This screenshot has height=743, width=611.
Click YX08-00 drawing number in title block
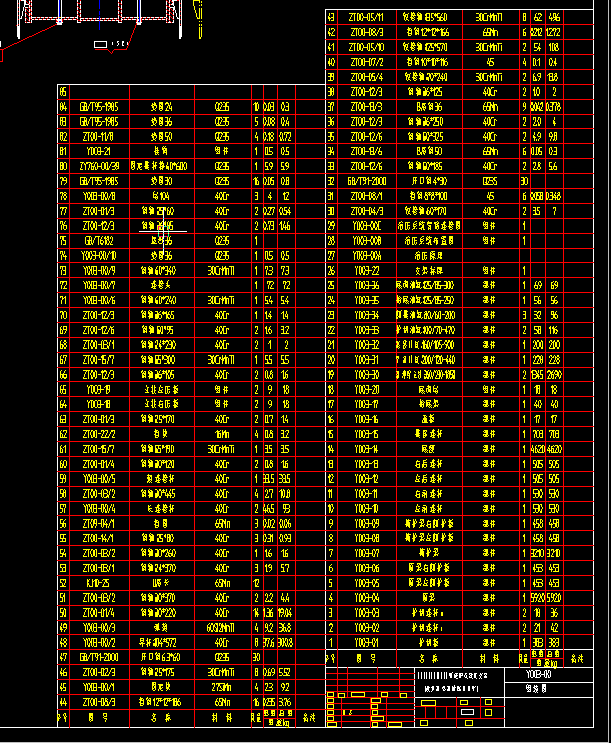pos(538,674)
